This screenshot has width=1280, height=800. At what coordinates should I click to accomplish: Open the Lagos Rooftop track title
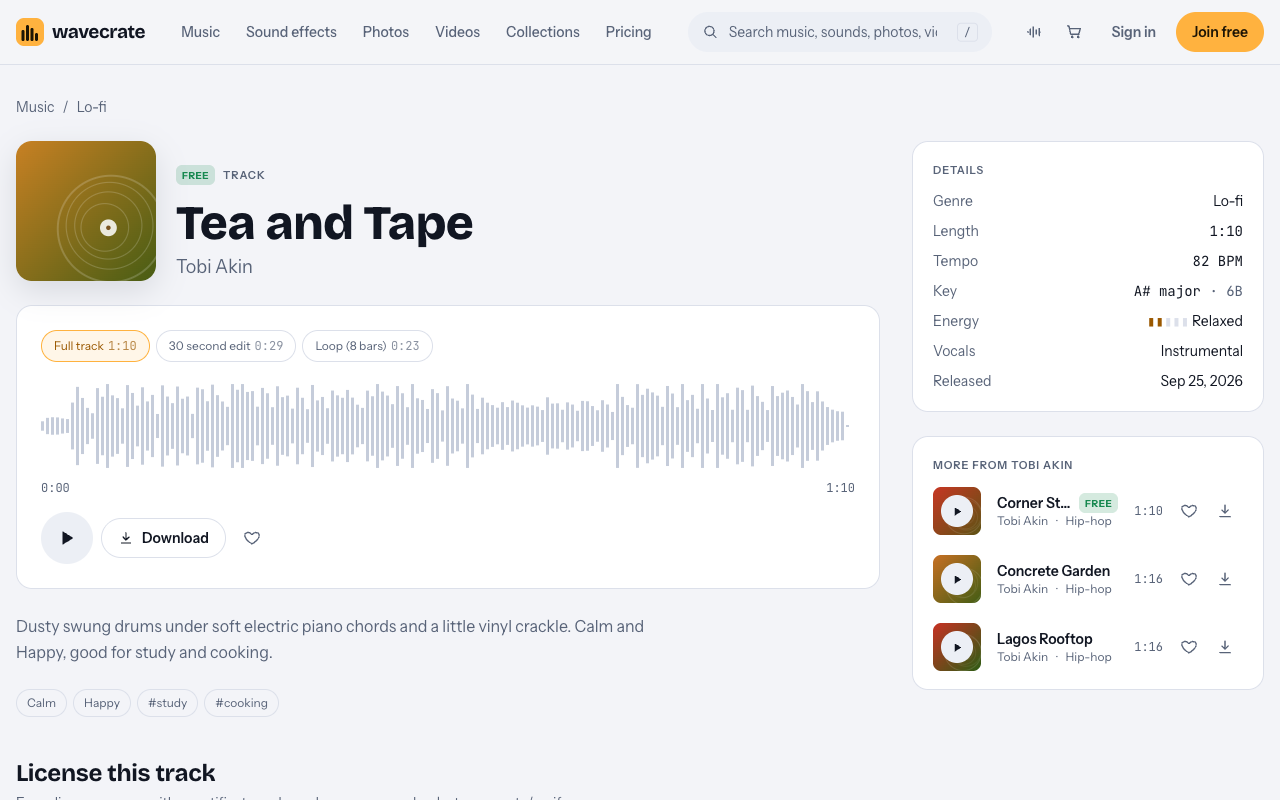1044,639
